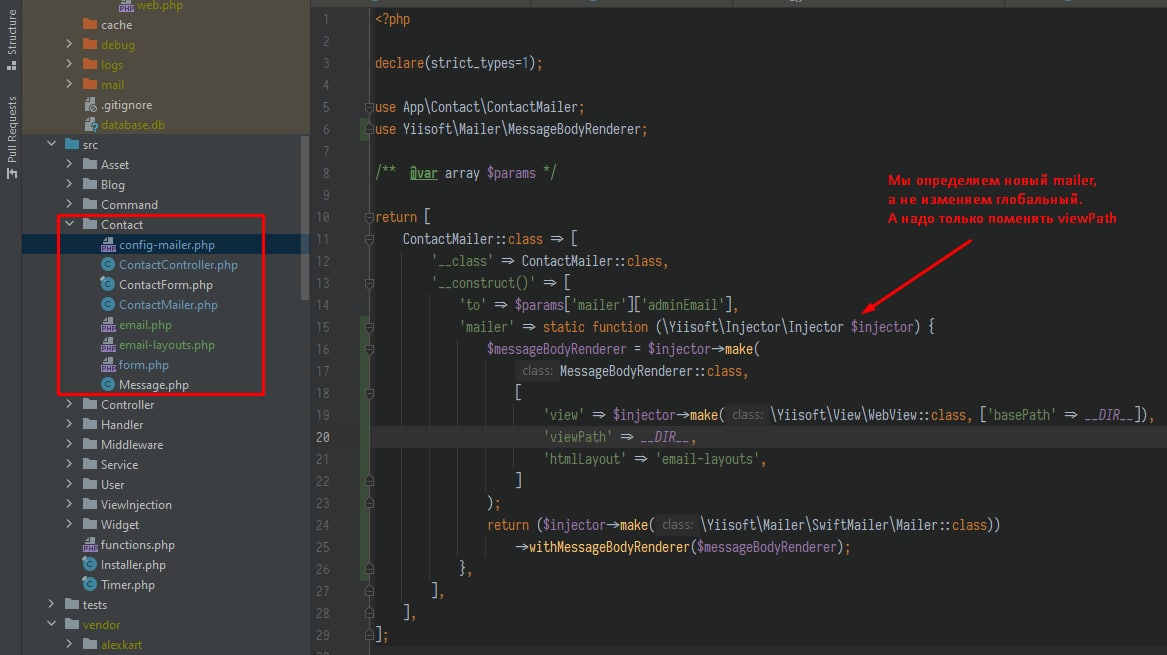Fold the use imports at line 5
The height and width of the screenshot is (655, 1167).
(x=369, y=107)
